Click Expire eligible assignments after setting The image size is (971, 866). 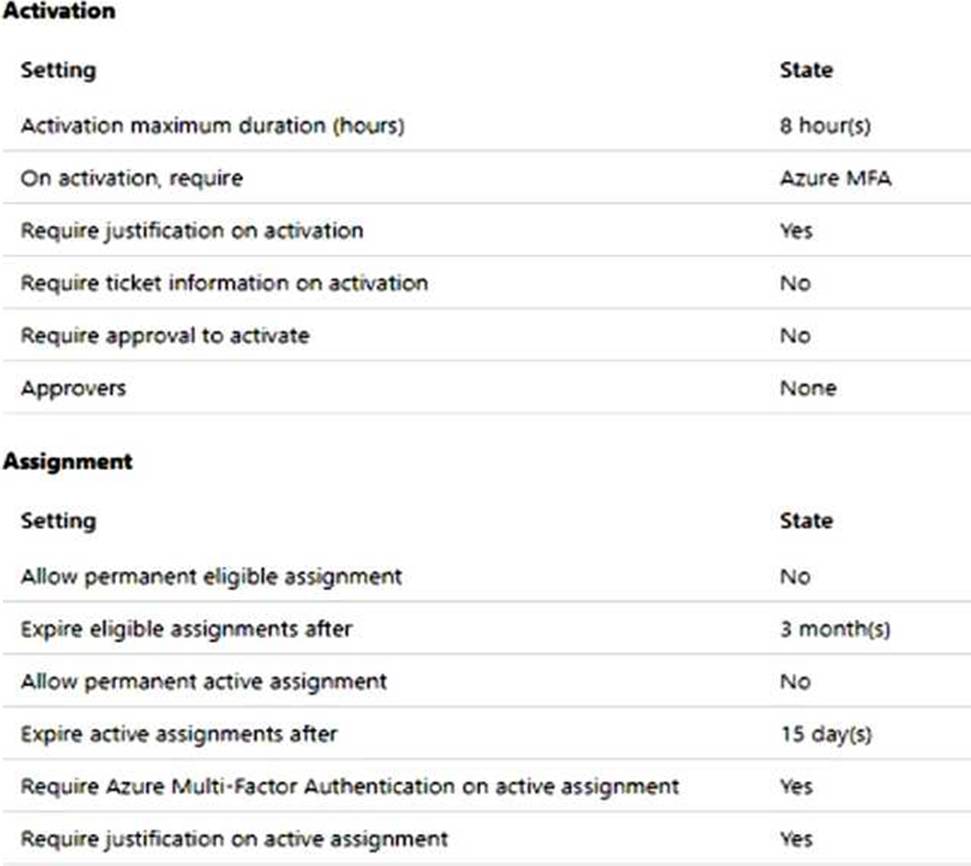pos(186,629)
